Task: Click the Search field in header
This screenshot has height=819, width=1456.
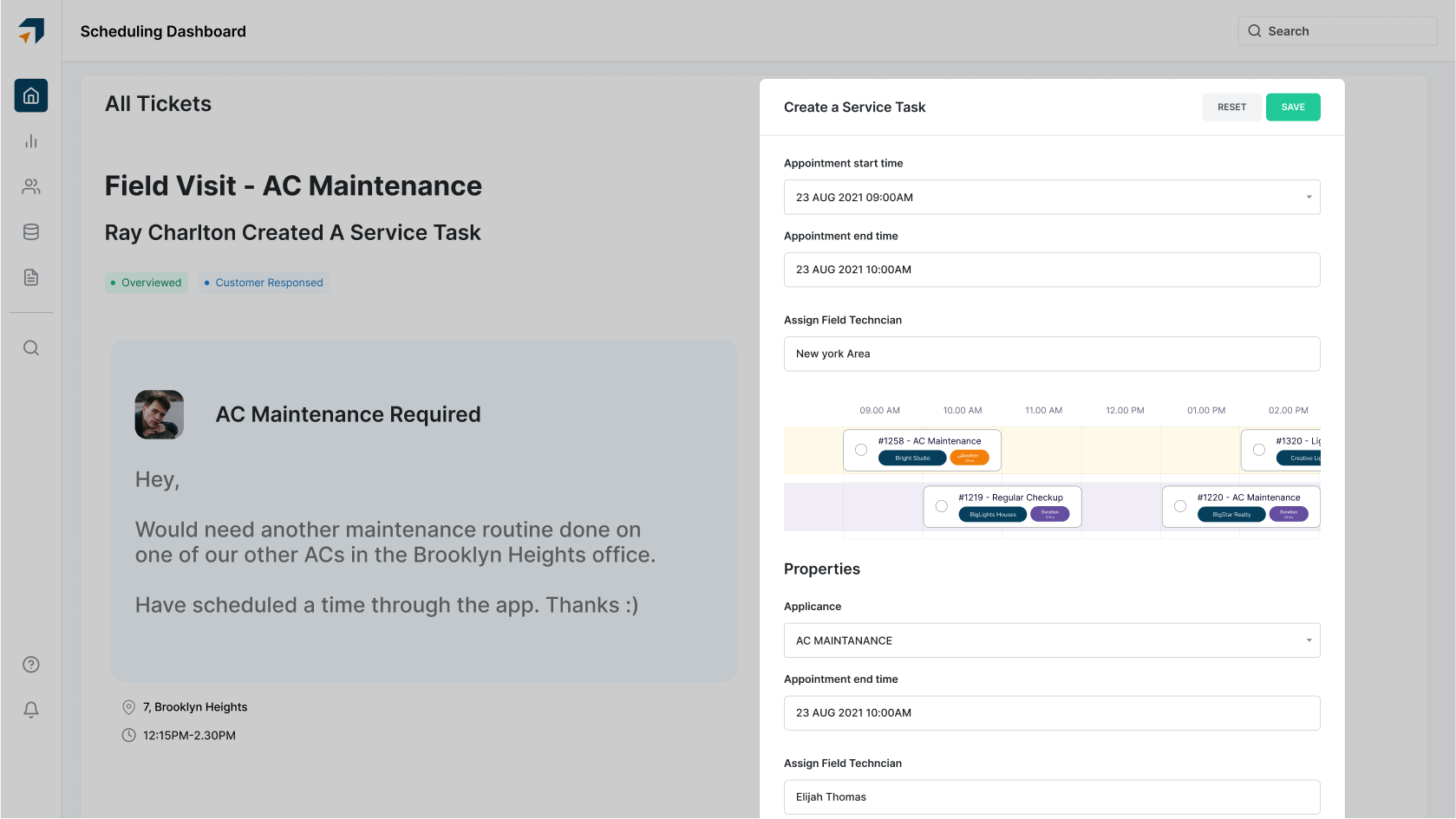Action: coord(1337,31)
